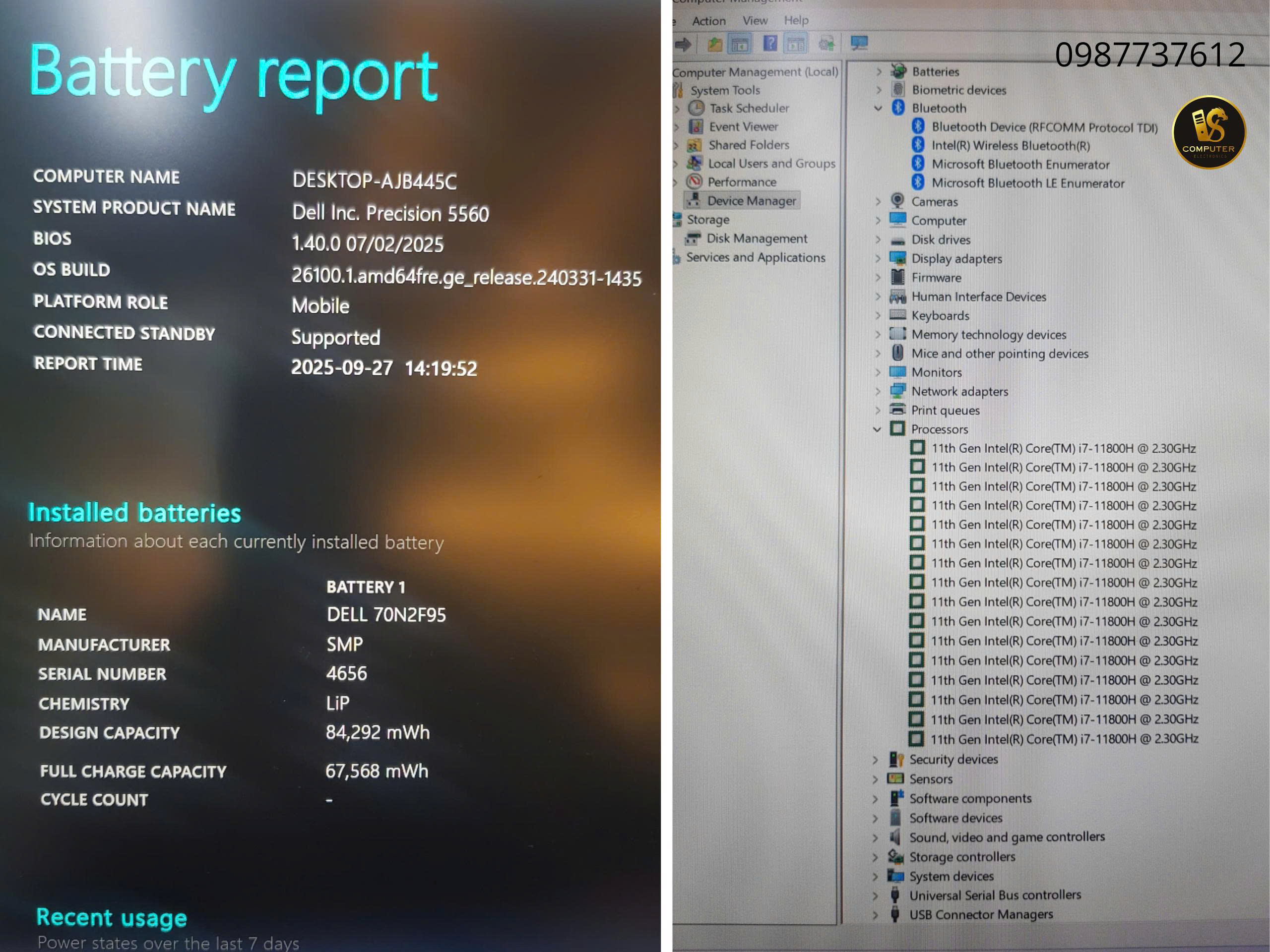Select Disk Management under Storage
1270x952 pixels.
tap(756, 238)
